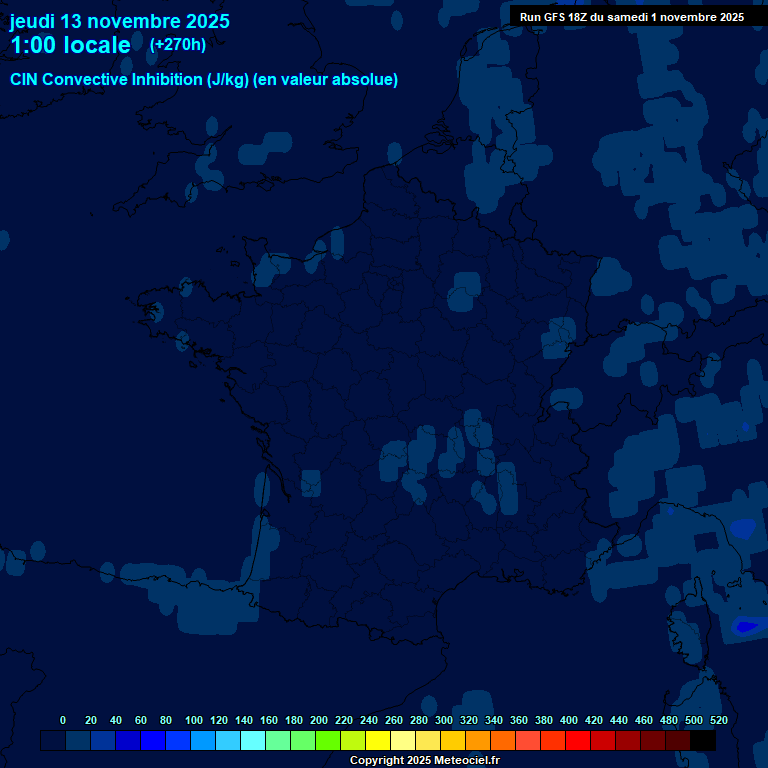Select the 60 J/kg legend swatch
The height and width of the screenshot is (768, 768).
128,740
